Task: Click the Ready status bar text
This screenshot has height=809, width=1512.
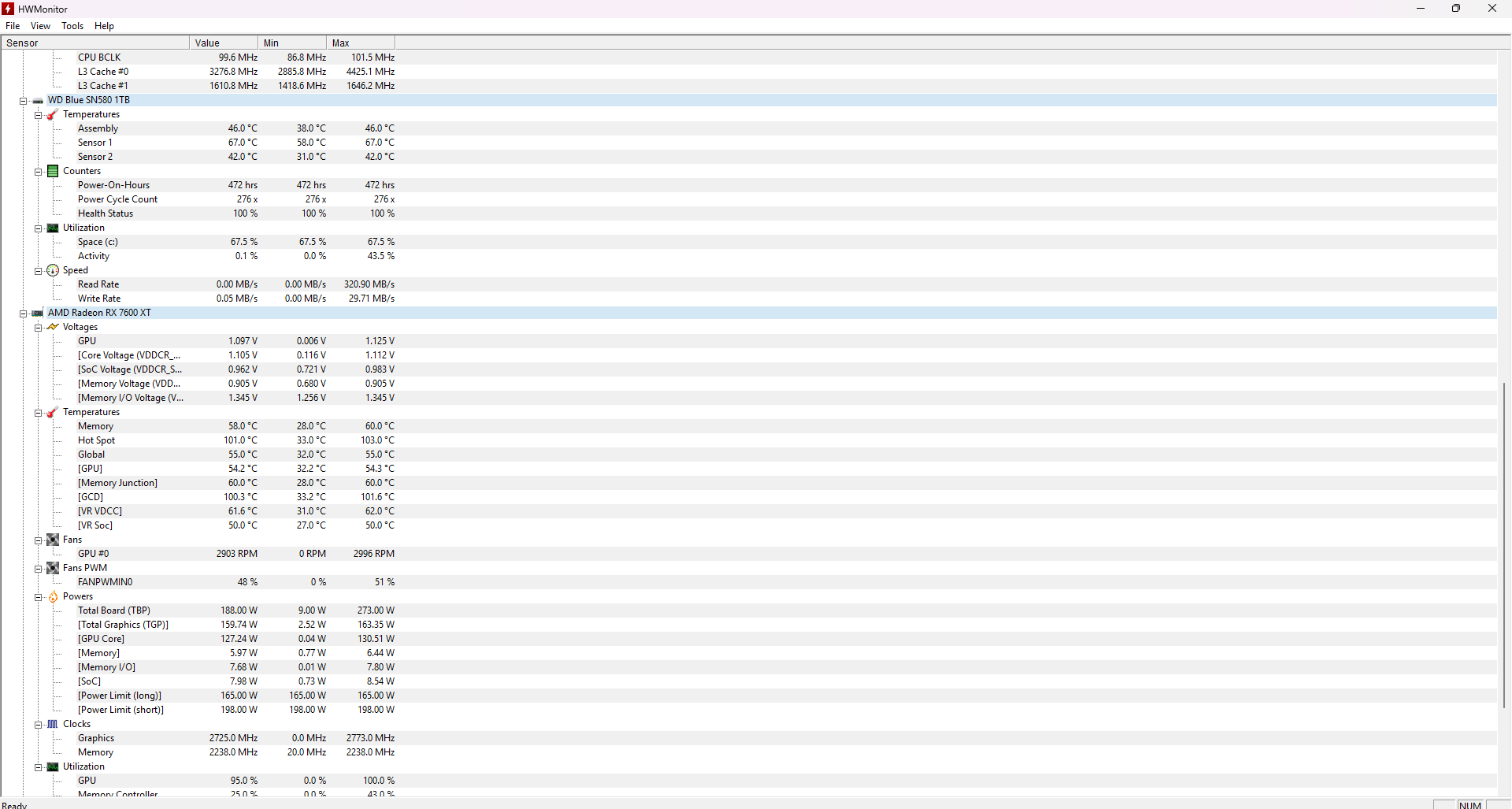Action: (15, 805)
